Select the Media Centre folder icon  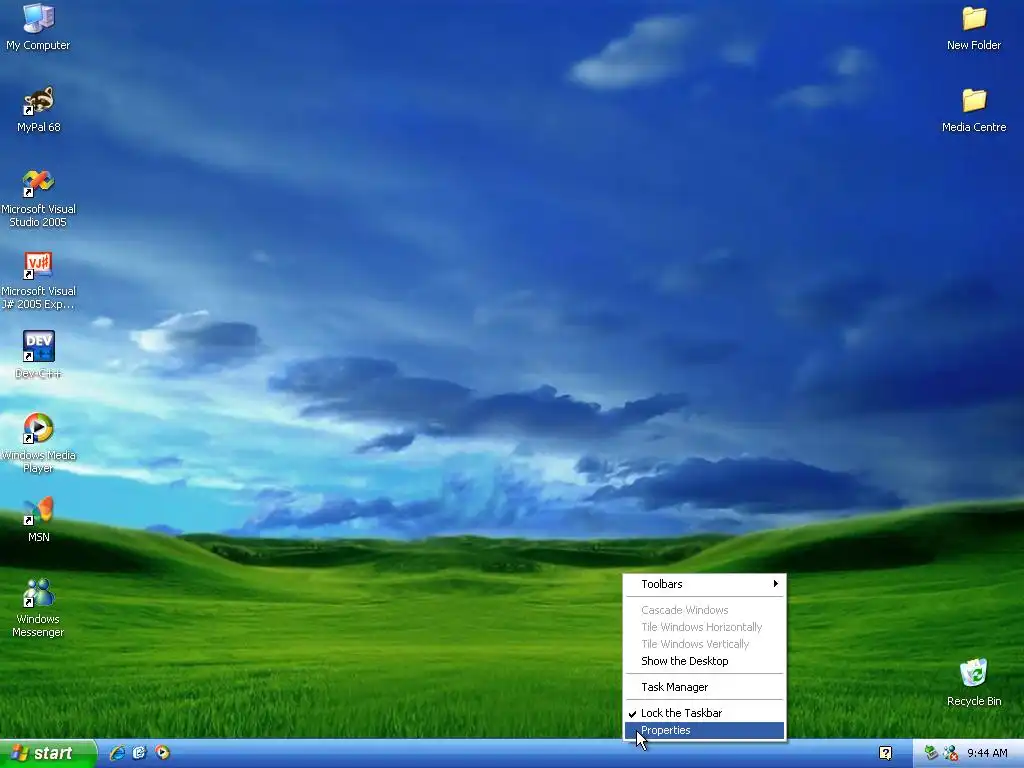coord(974,110)
